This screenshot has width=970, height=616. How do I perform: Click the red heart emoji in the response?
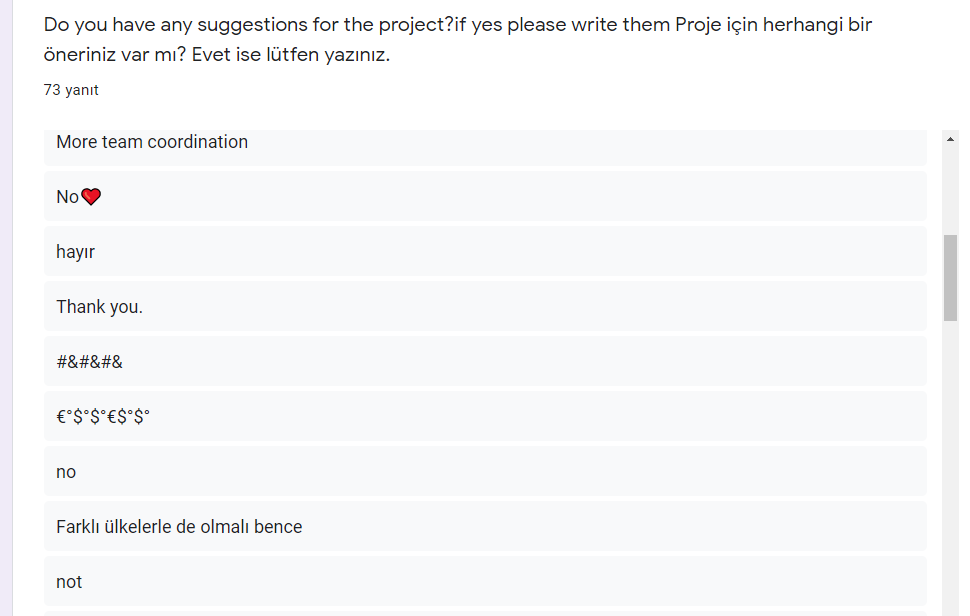click(x=91, y=197)
